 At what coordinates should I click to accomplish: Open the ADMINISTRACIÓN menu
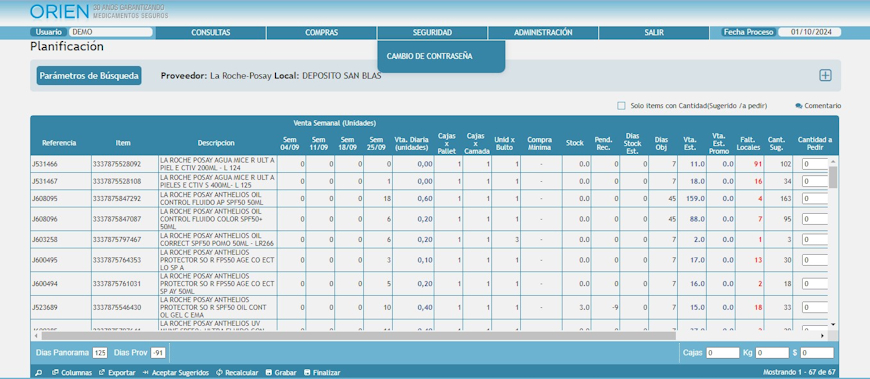(543, 33)
